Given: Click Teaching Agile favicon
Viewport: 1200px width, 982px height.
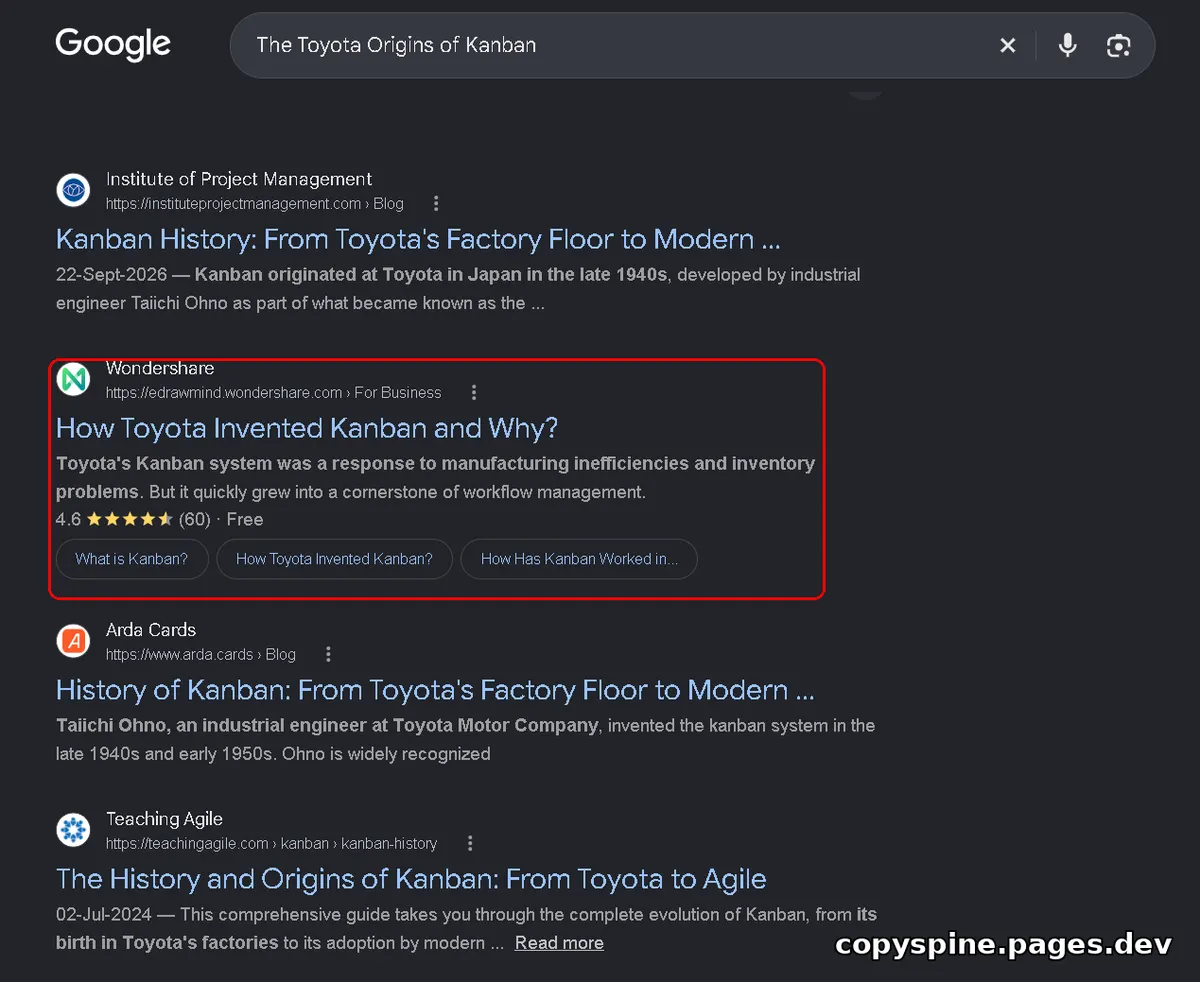Looking at the screenshot, I should point(73,830).
